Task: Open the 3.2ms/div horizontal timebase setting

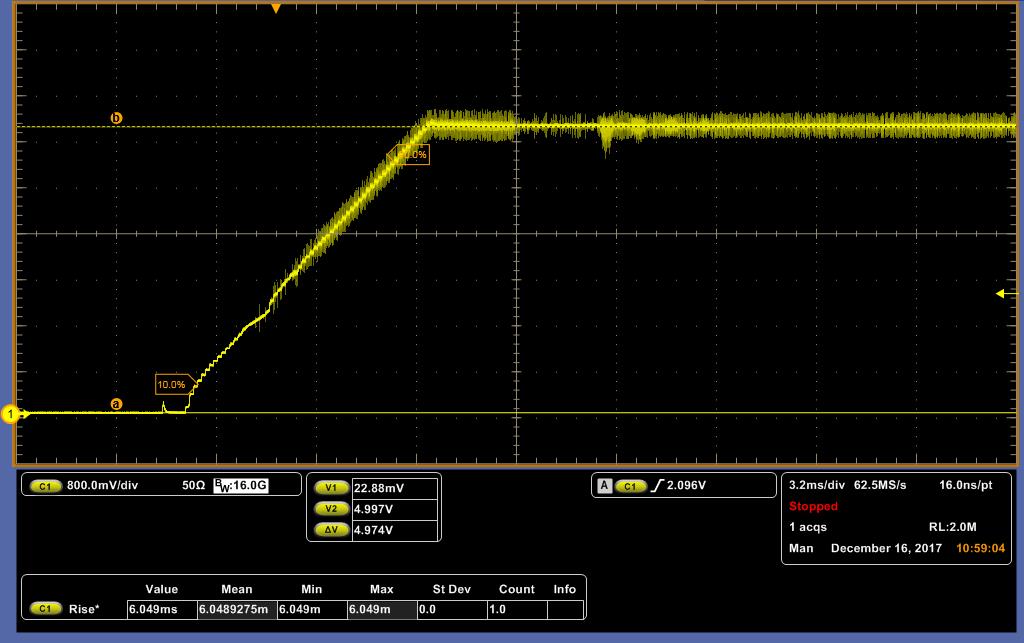Action: [817, 485]
